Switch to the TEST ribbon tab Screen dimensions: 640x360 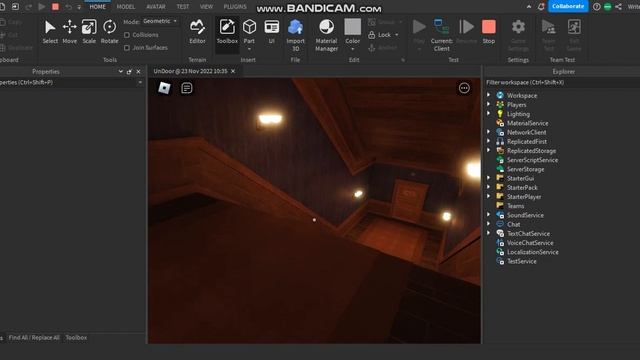[x=182, y=7]
